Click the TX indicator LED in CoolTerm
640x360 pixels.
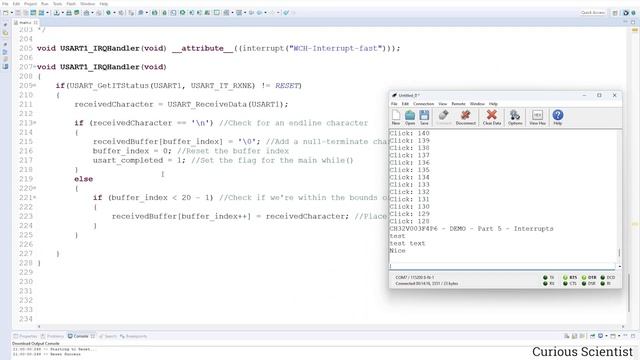tap(545, 278)
